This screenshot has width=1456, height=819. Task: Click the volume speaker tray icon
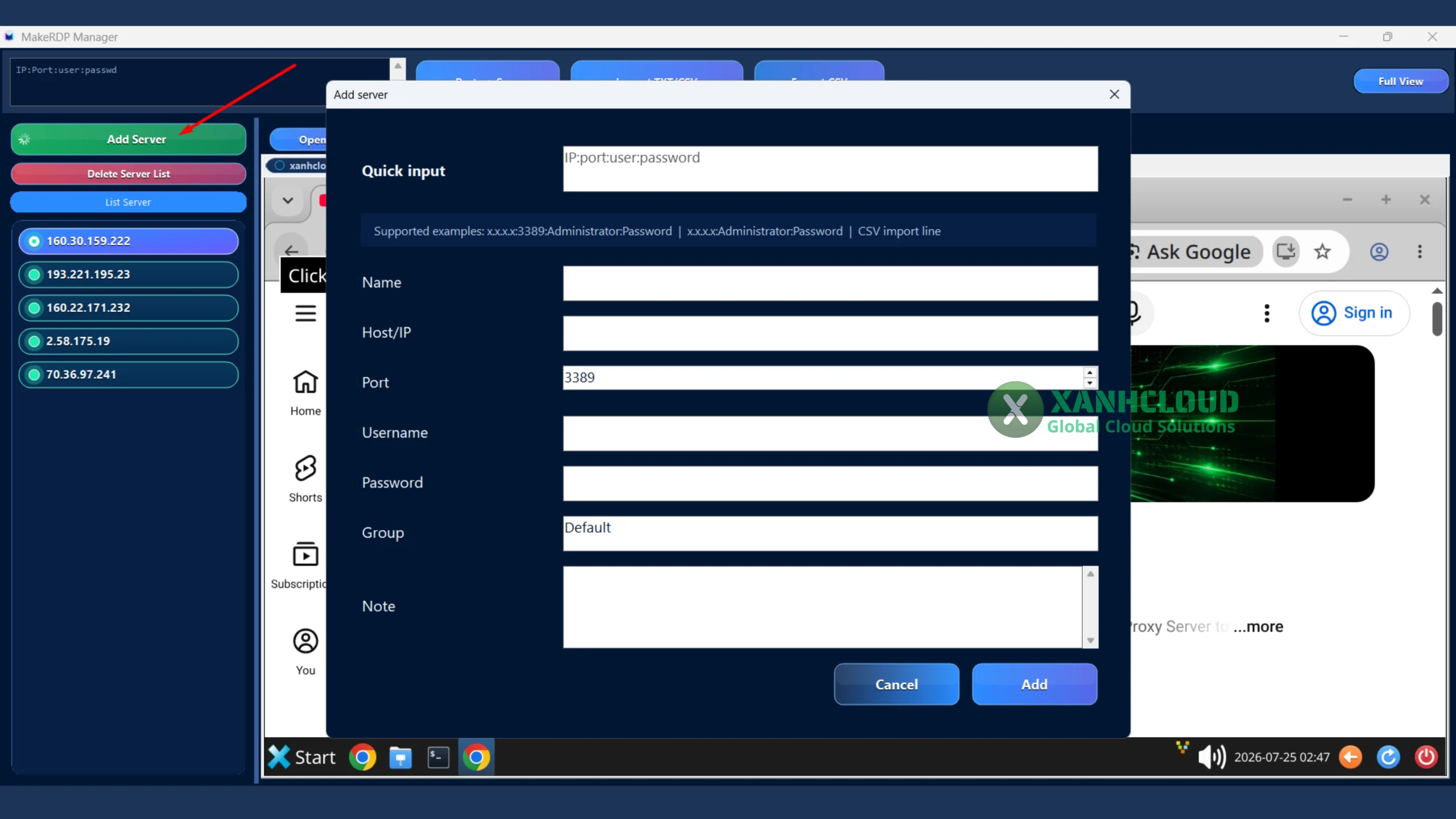pyautogui.click(x=1211, y=758)
